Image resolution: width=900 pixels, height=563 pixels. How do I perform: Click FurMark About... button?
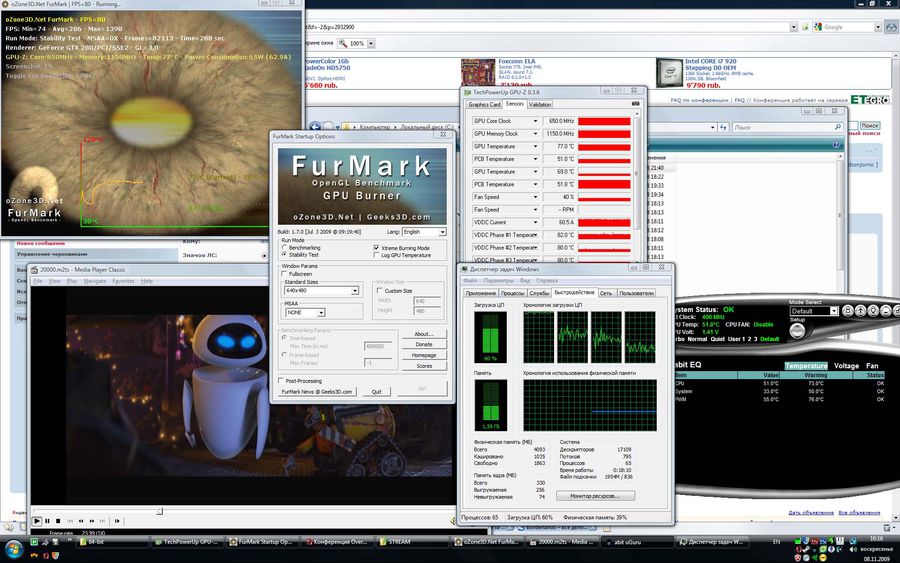[424, 333]
